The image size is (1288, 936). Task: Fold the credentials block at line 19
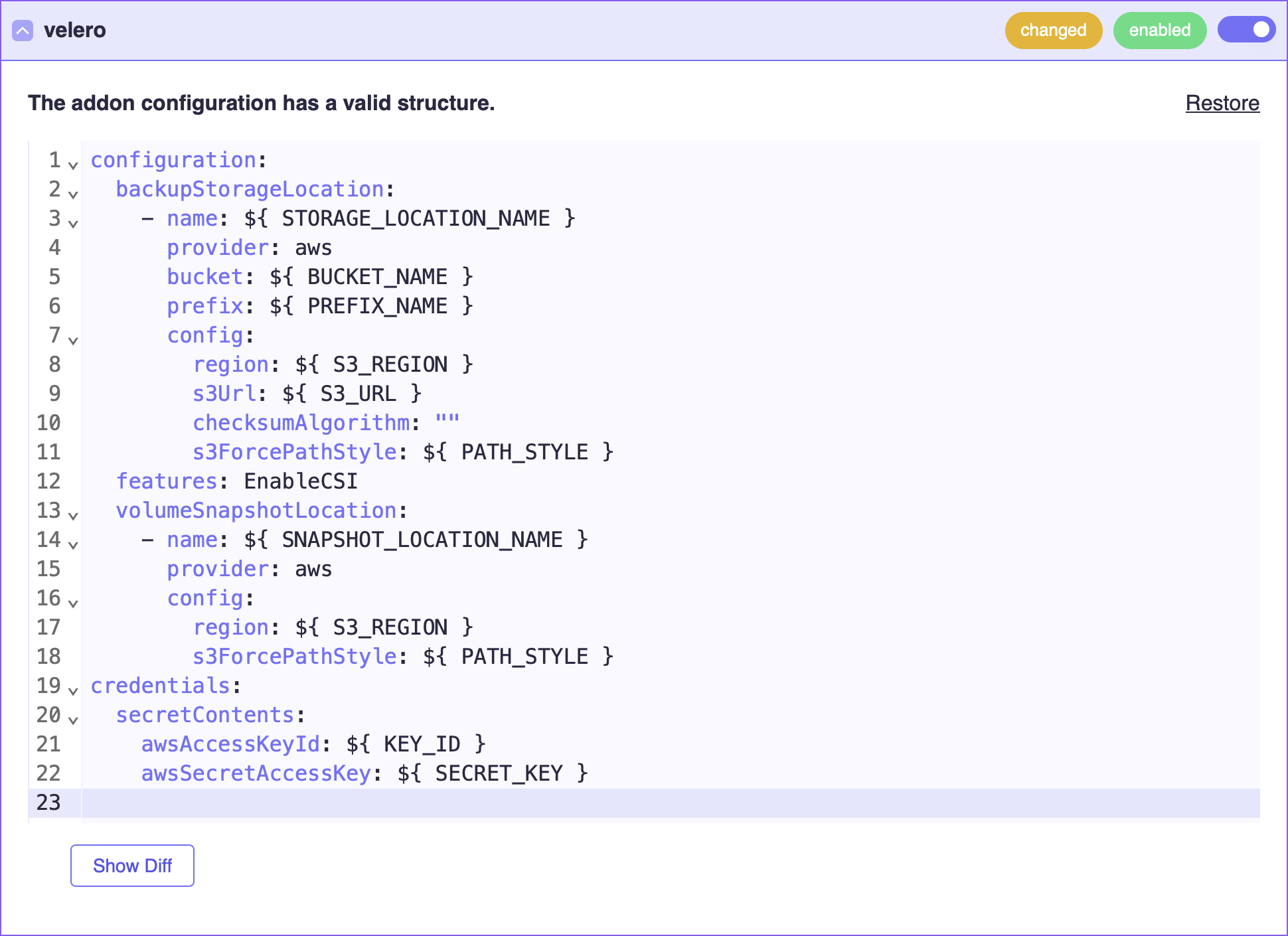coord(73,690)
